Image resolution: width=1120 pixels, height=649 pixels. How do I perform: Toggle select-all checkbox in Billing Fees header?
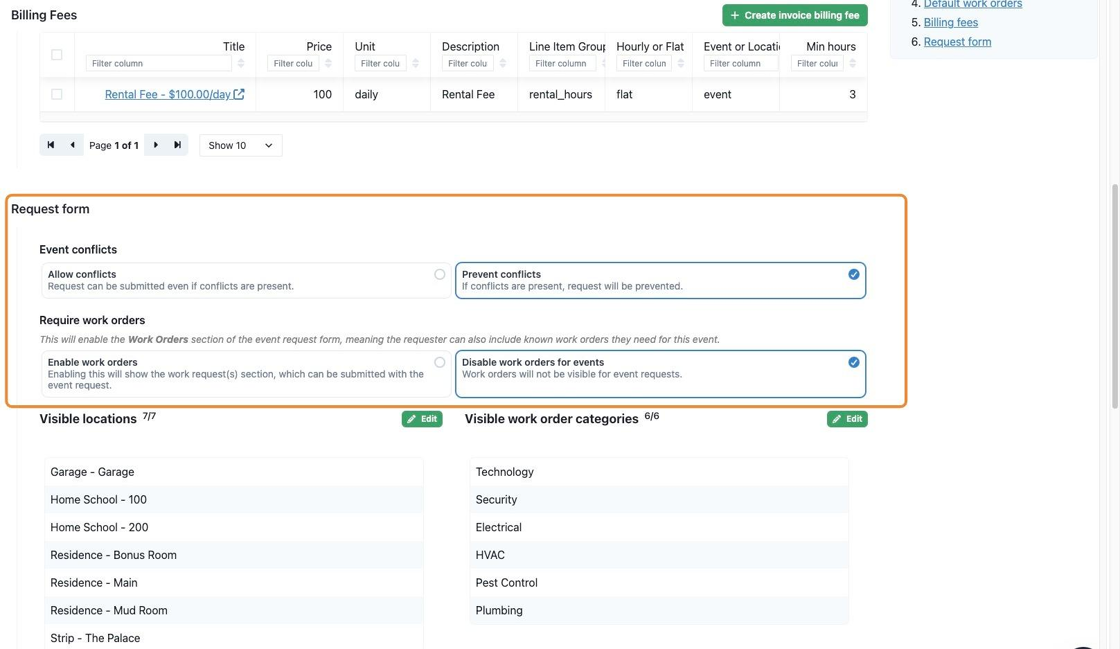click(x=56, y=55)
